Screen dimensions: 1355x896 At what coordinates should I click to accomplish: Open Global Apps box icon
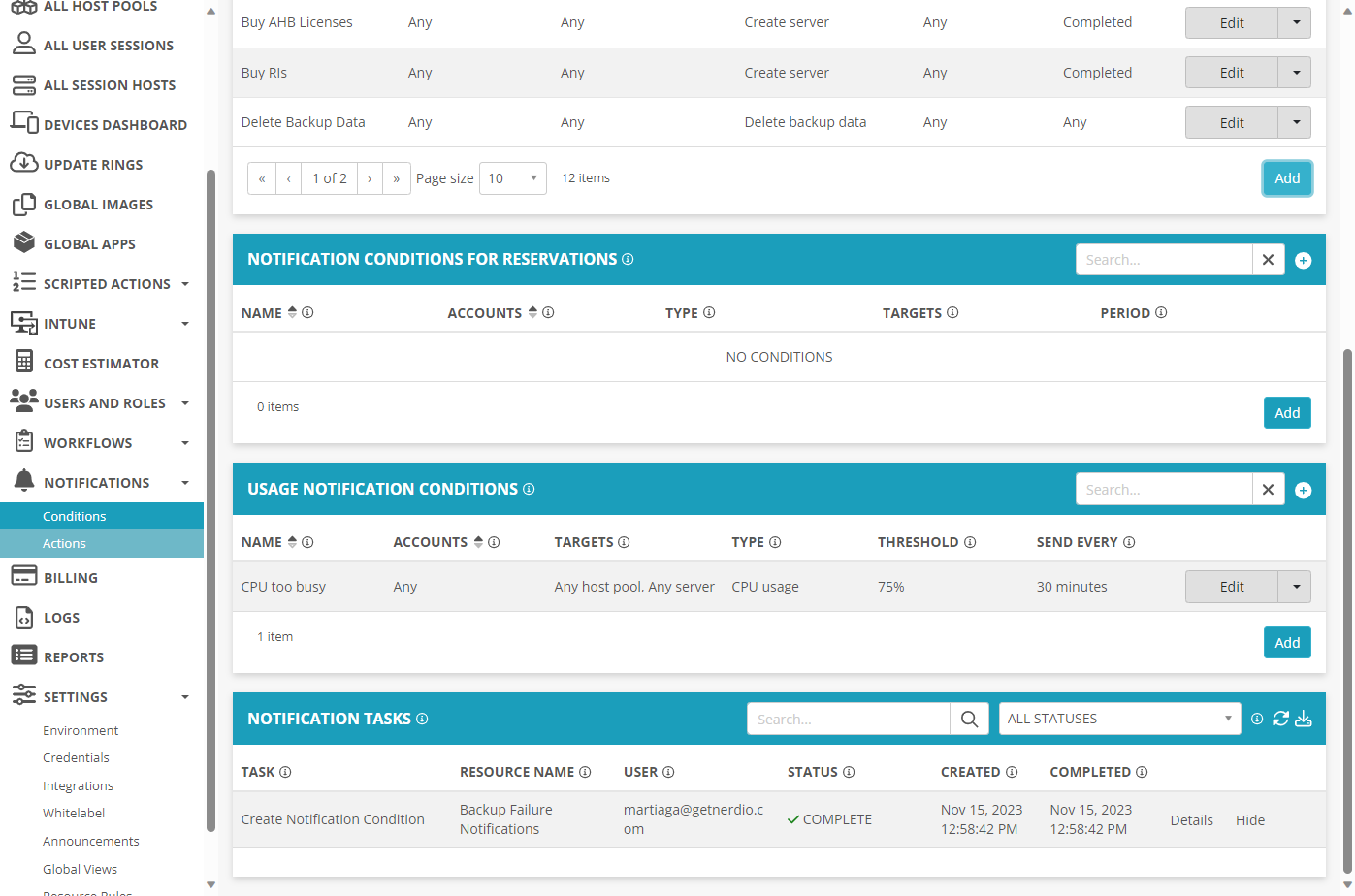coord(24,242)
